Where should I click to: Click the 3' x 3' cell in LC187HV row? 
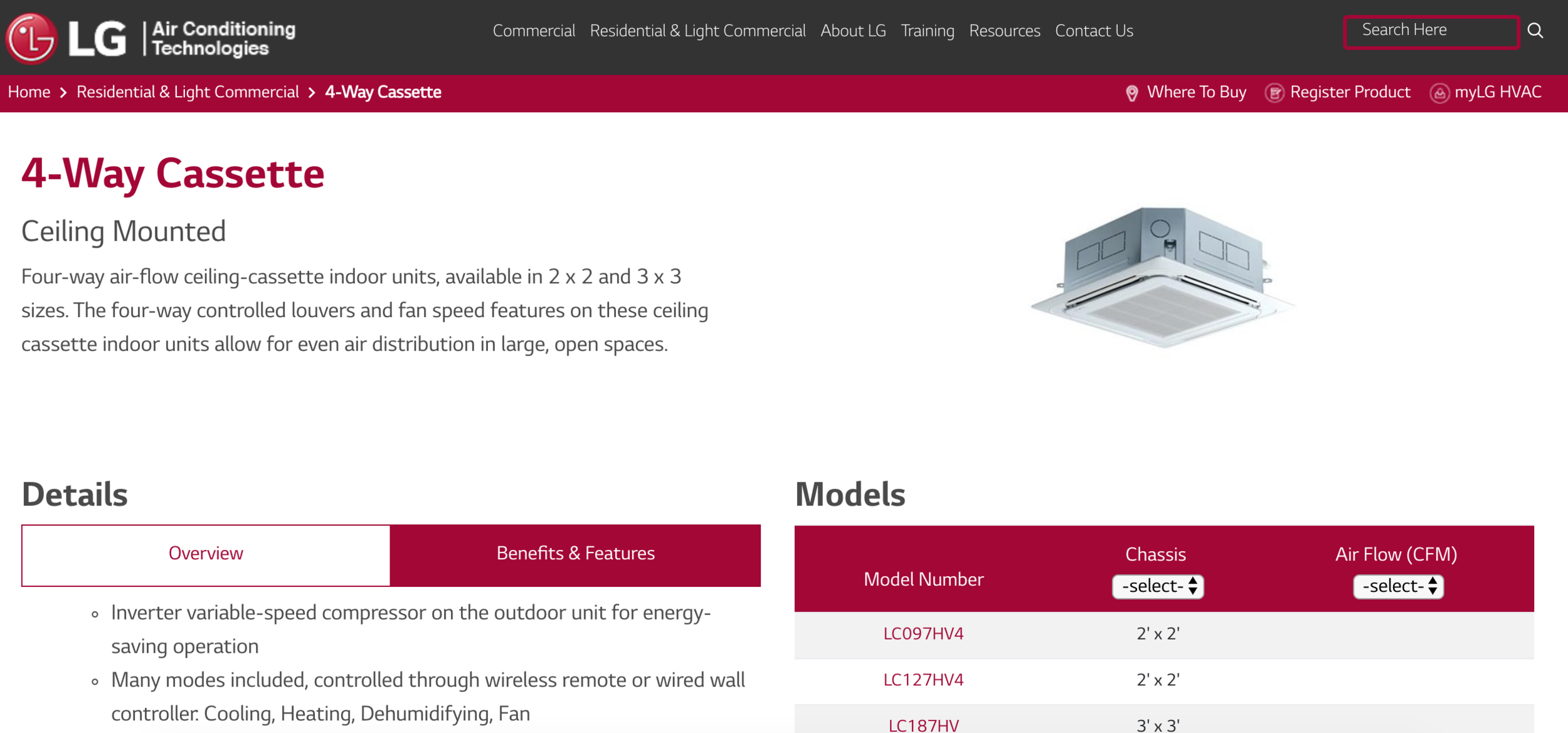(1158, 725)
